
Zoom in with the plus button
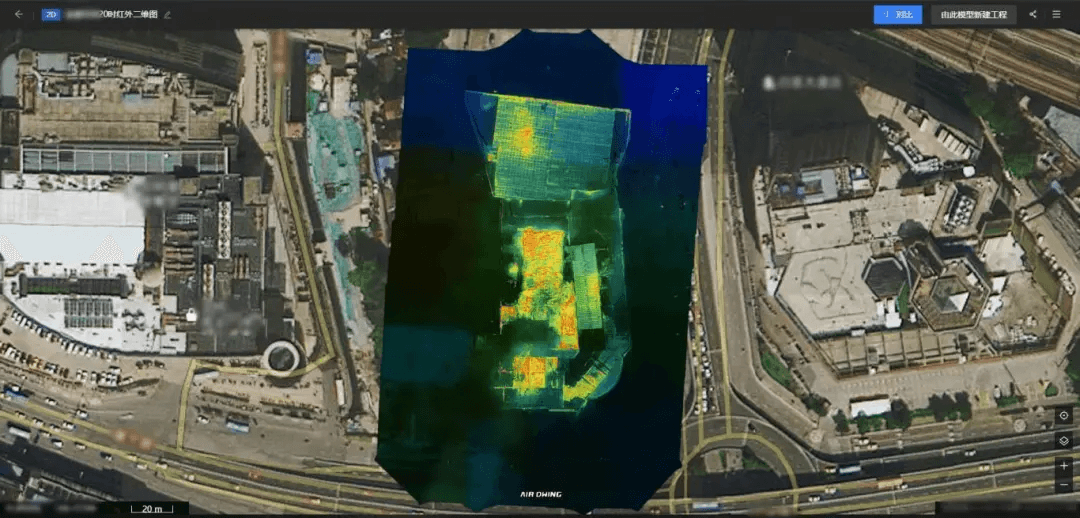[x=1063, y=466]
